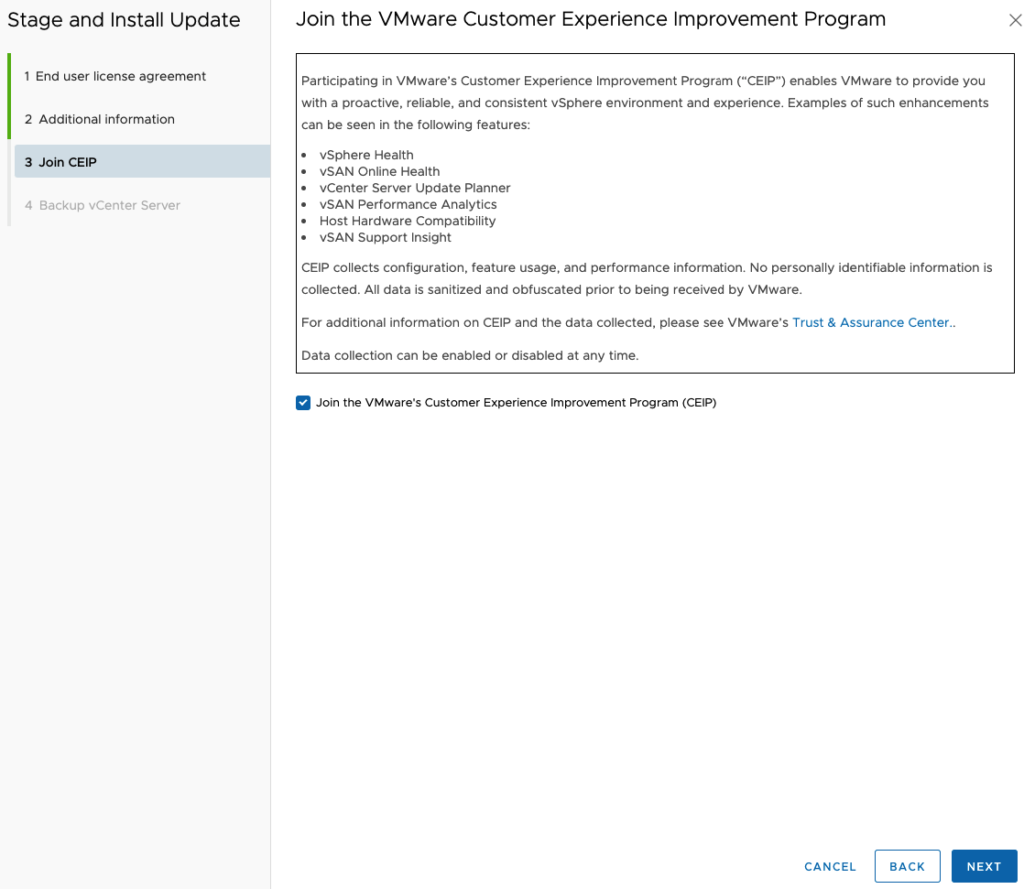Close the Stage and Install Update dialog
This screenshot has height=889, width=1024.
[x=1015, y=21]
